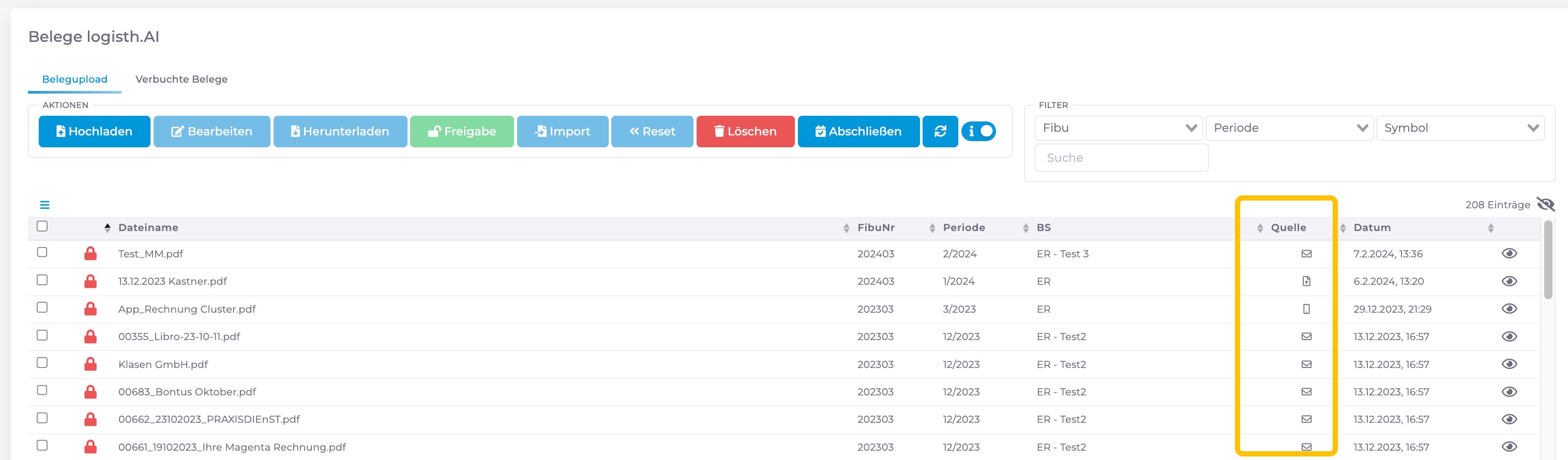
Task: Sort table by Datum column
Action: [x=1371, y=227]
